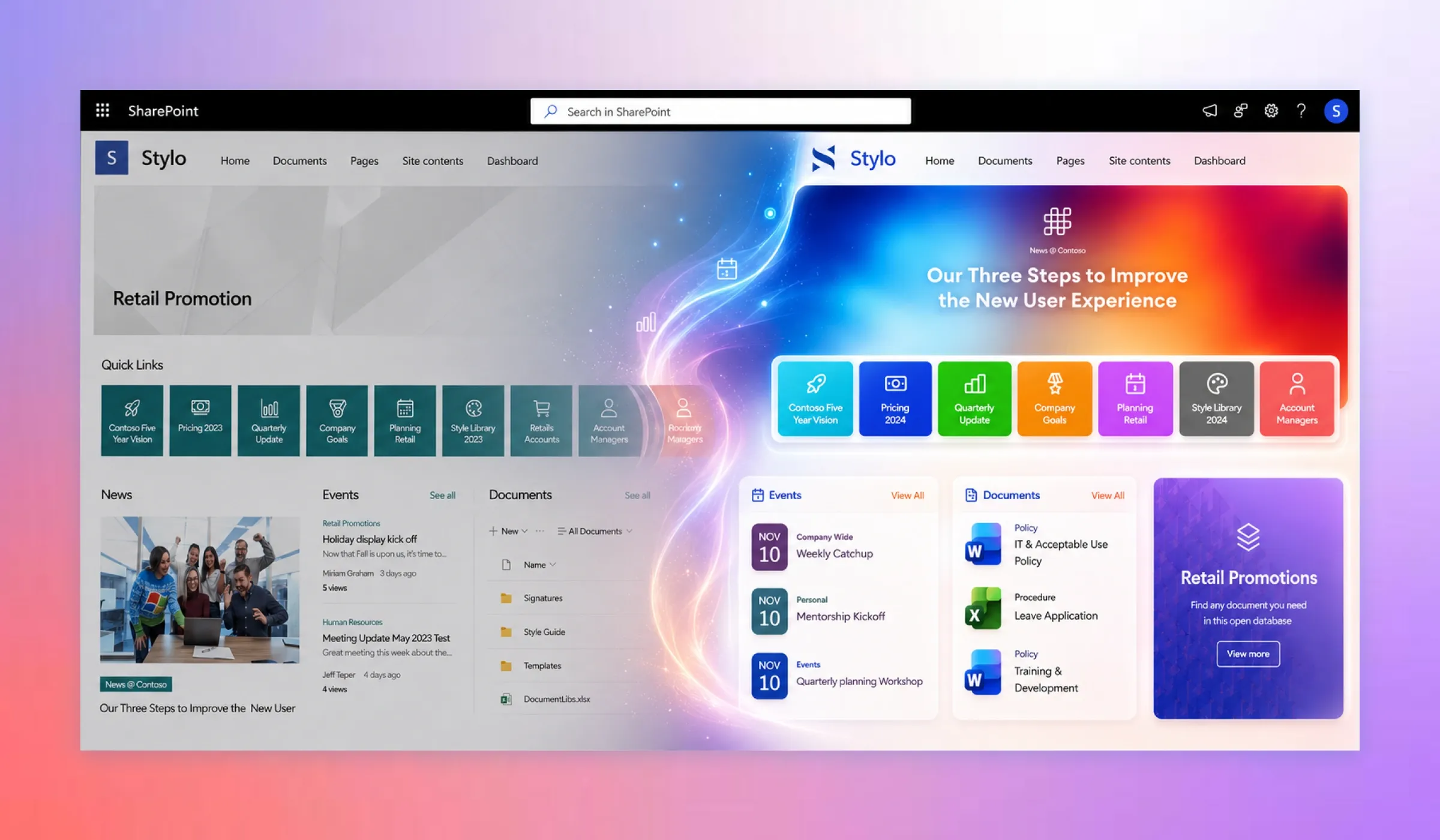This screenshot has width=1440, height=840.
Task: Open IT & Acceptable Use Policy Word icon
Action: [x=983, y=544]
